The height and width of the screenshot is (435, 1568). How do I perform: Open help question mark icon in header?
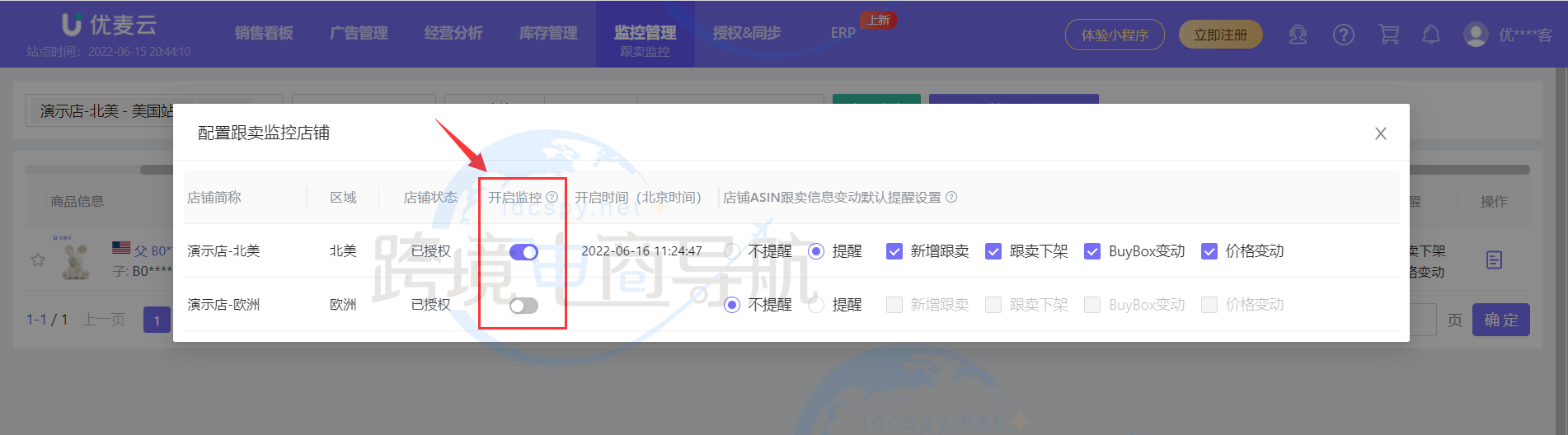coord(1343,35)
